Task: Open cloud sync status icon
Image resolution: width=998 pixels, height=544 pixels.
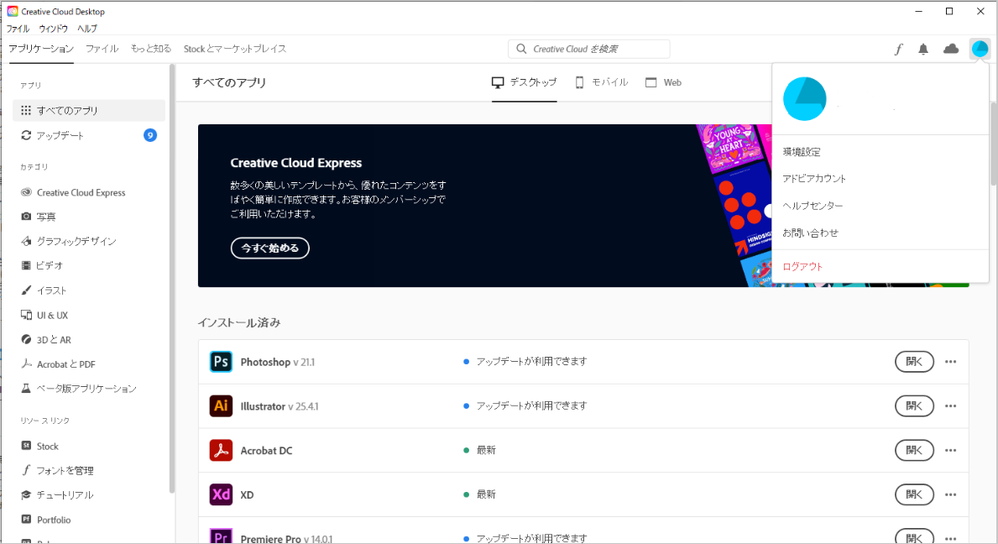Action: point(951,49)
